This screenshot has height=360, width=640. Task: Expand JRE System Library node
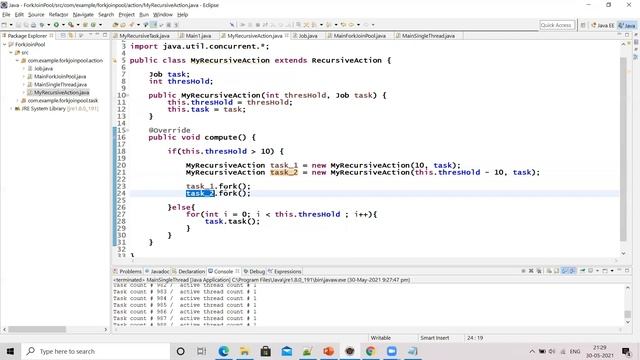[11, 109]
